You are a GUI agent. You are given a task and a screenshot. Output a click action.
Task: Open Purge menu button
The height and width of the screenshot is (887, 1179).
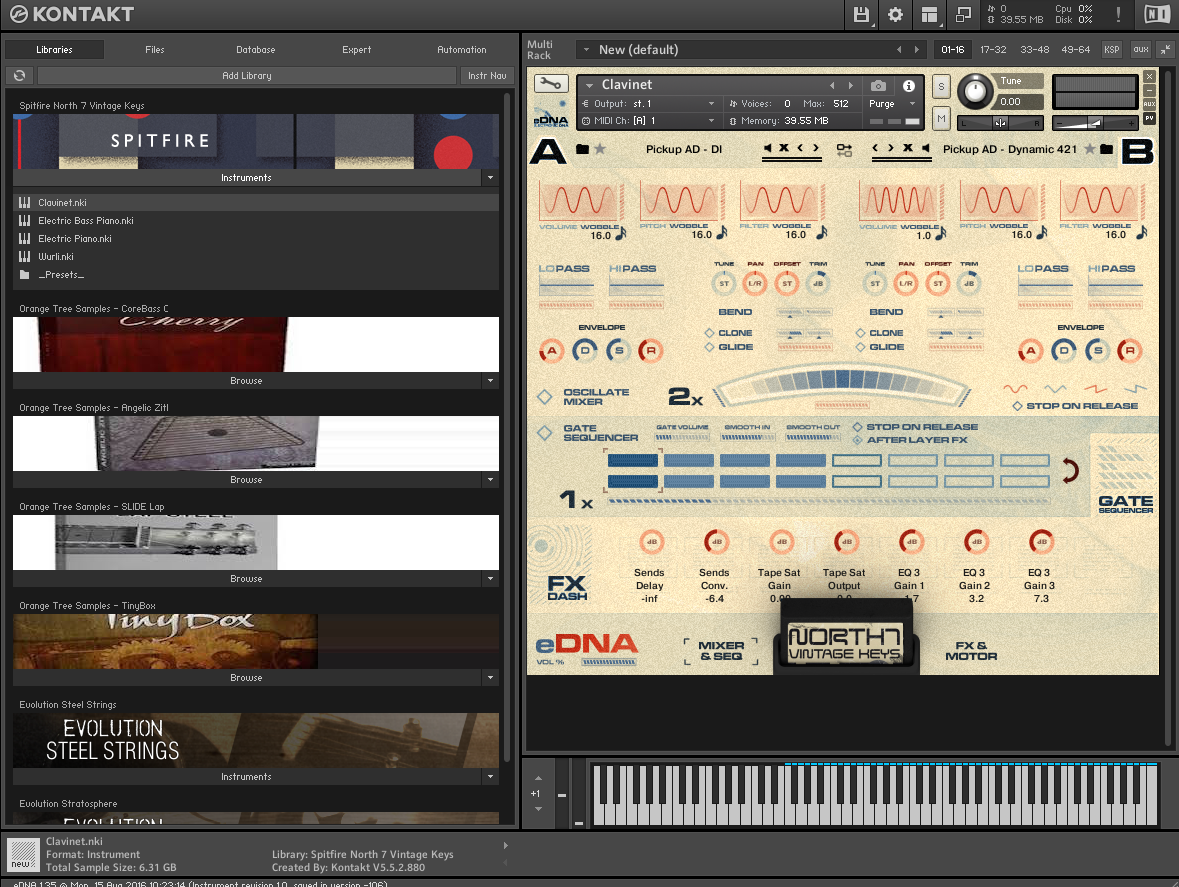893,104
